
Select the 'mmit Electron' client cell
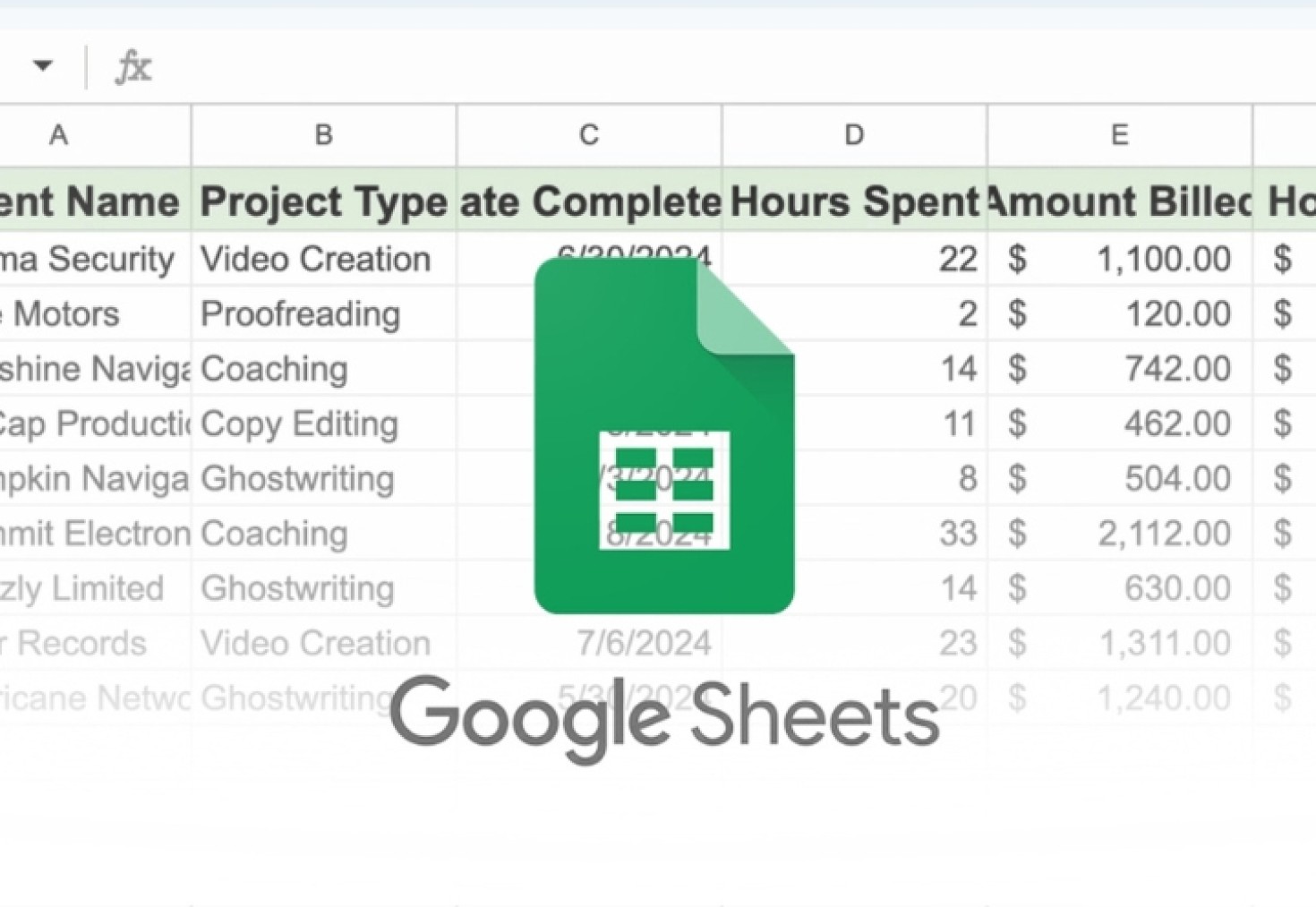point(95,533)
